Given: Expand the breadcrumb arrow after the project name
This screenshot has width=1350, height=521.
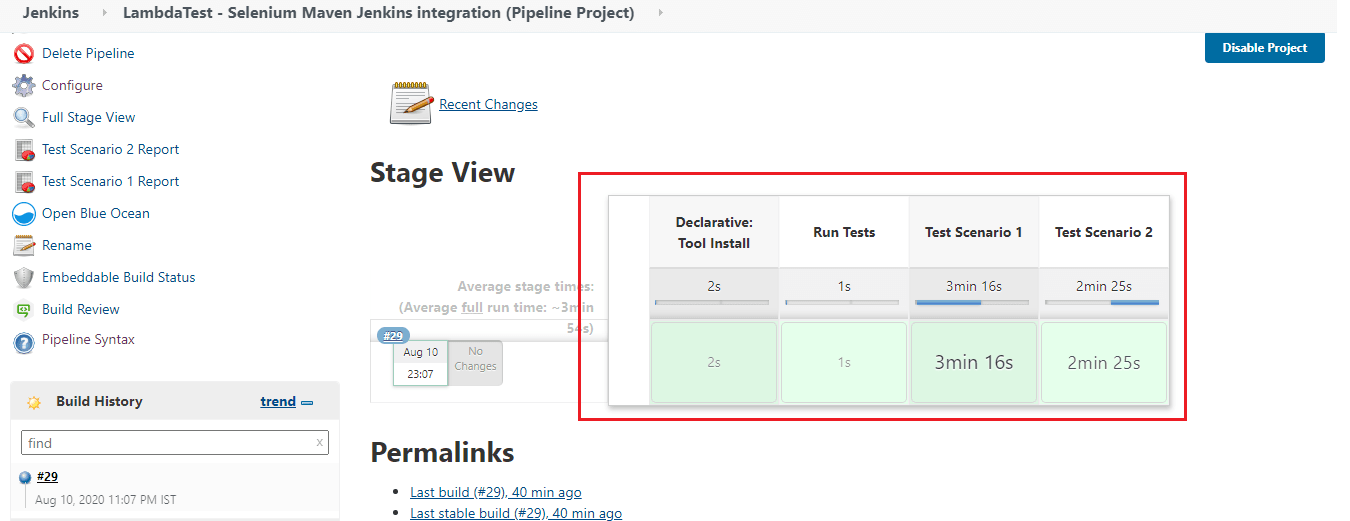Looking at the screenshot, I should 659,13.
